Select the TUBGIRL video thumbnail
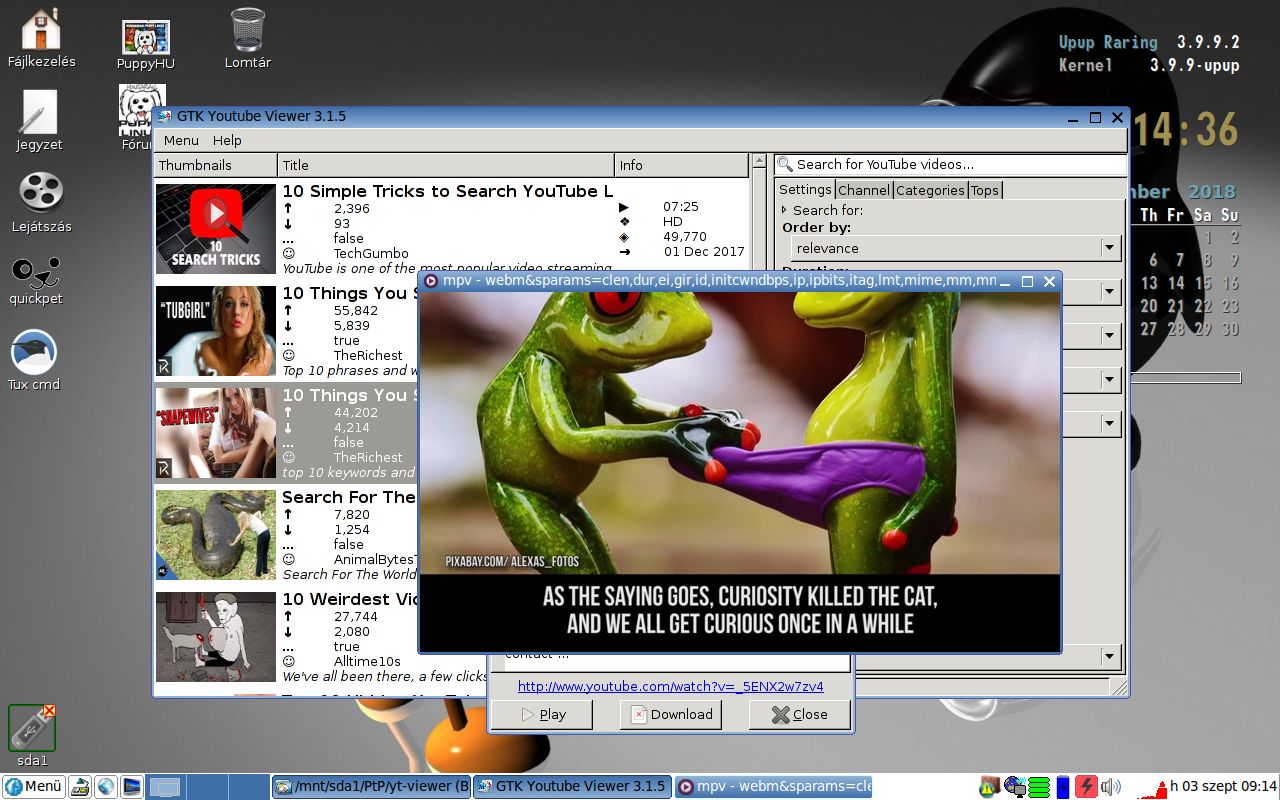The height and width of the screenshot is (800, 1280). point(215,331)
